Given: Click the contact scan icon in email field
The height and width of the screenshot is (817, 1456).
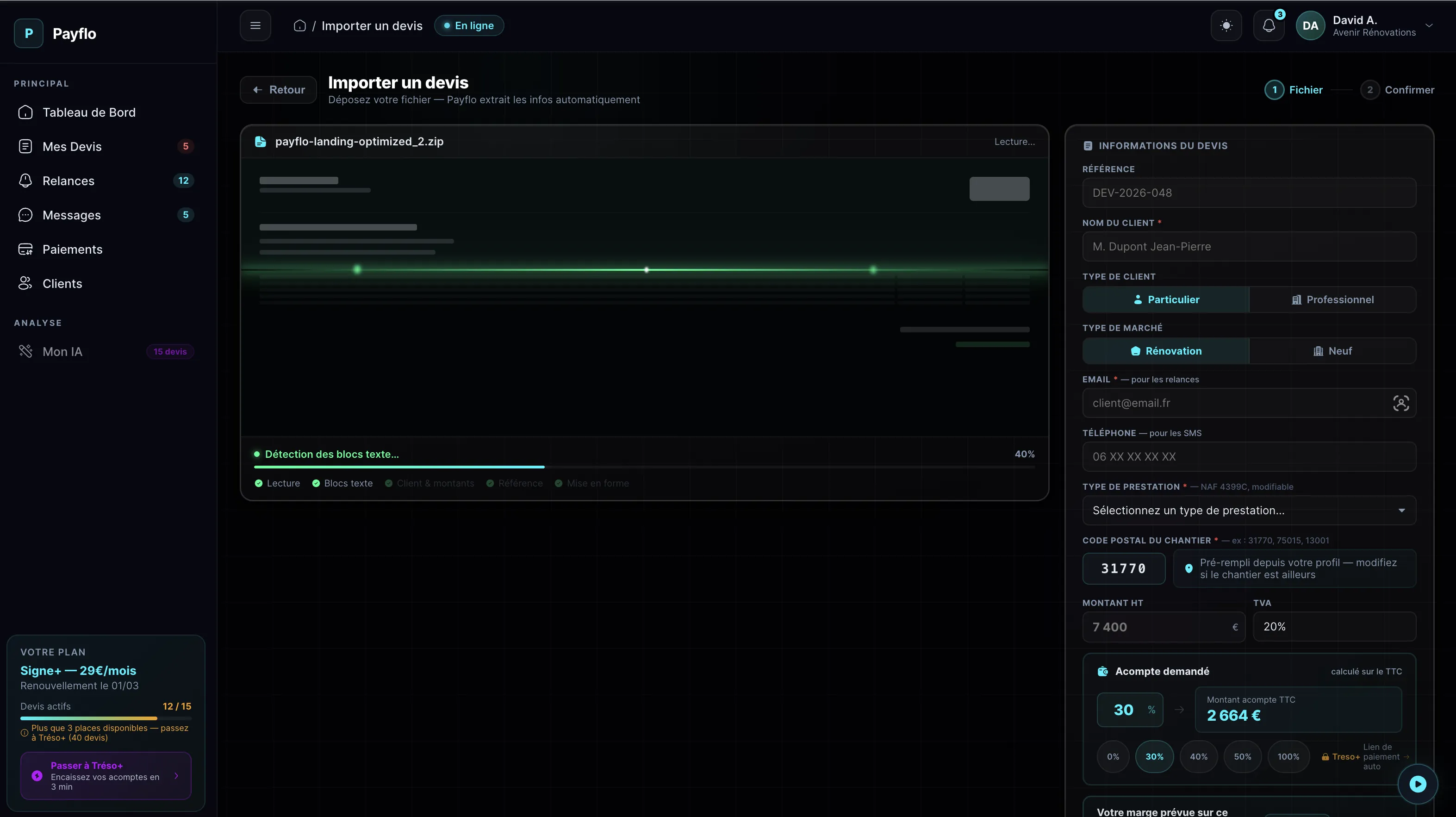Looking at the screenshot, I should click(1400, 403).
